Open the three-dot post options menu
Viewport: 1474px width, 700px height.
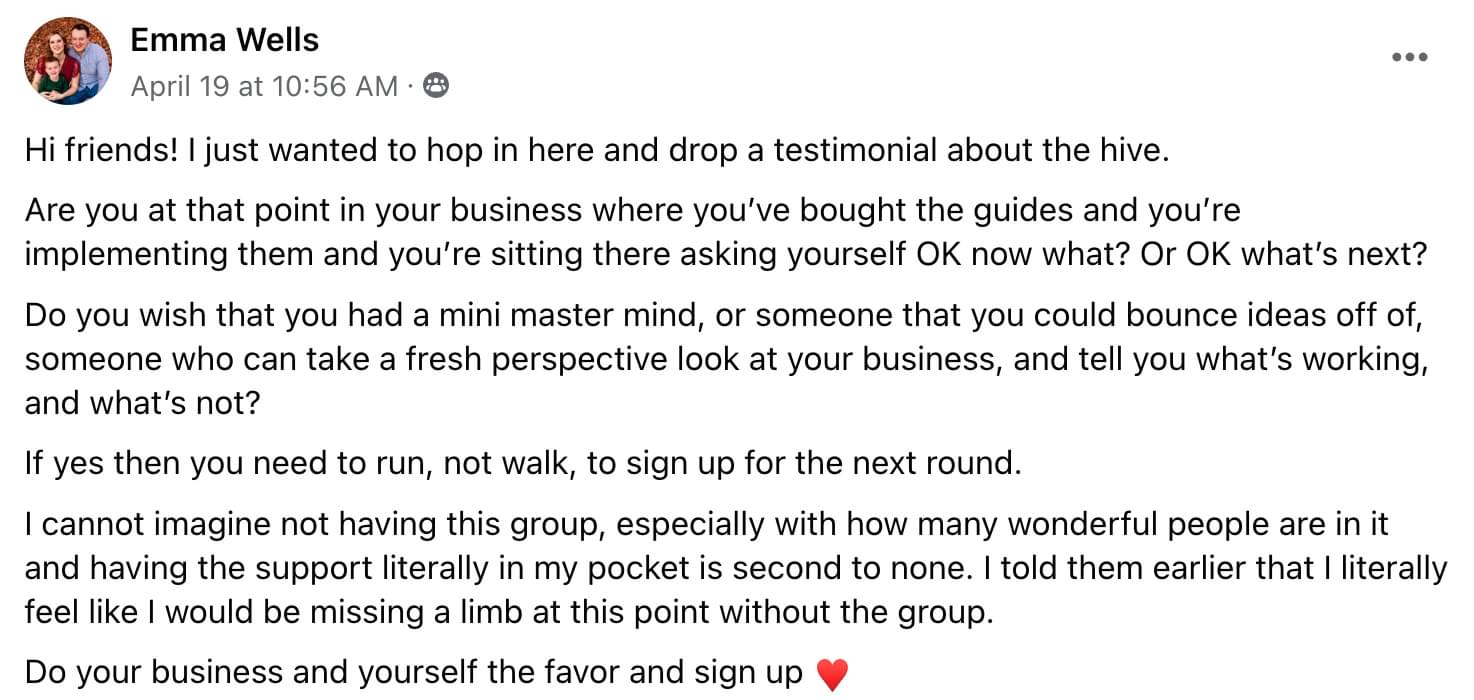pos(1409,57)
